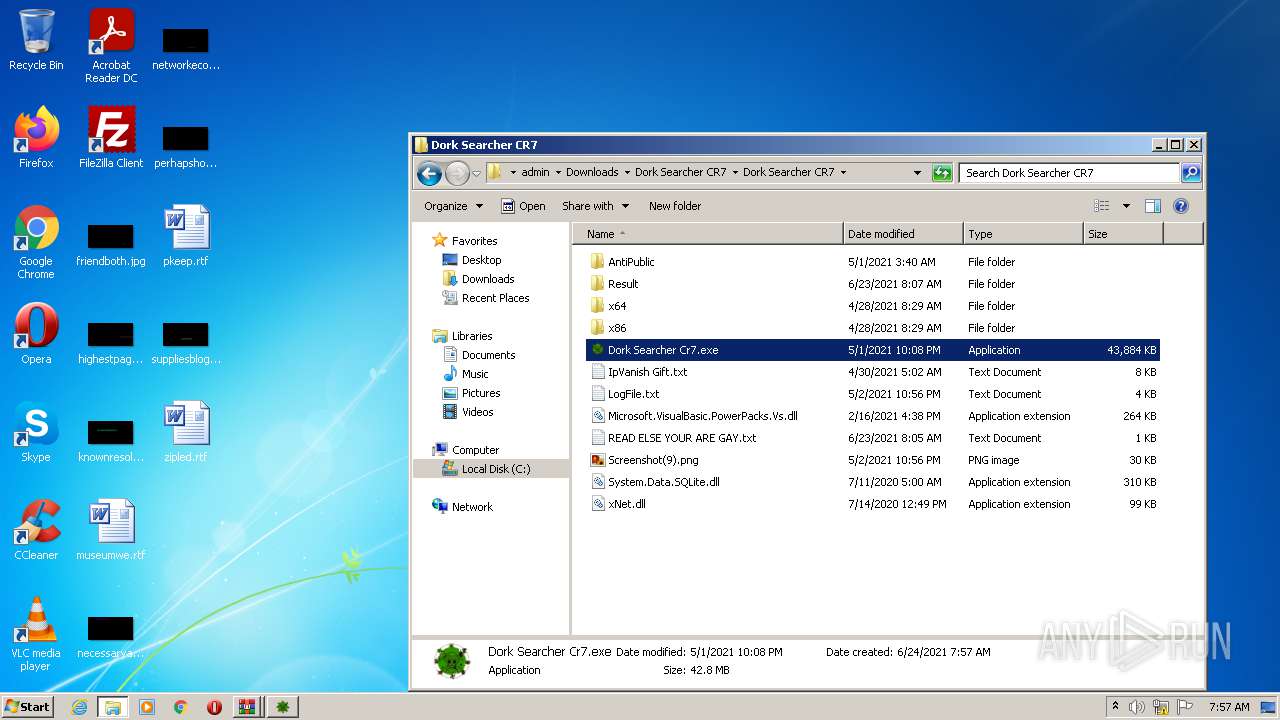Open the Organize dropdown menu
Screen dimensions: 1280x720
tap(453, 206)
